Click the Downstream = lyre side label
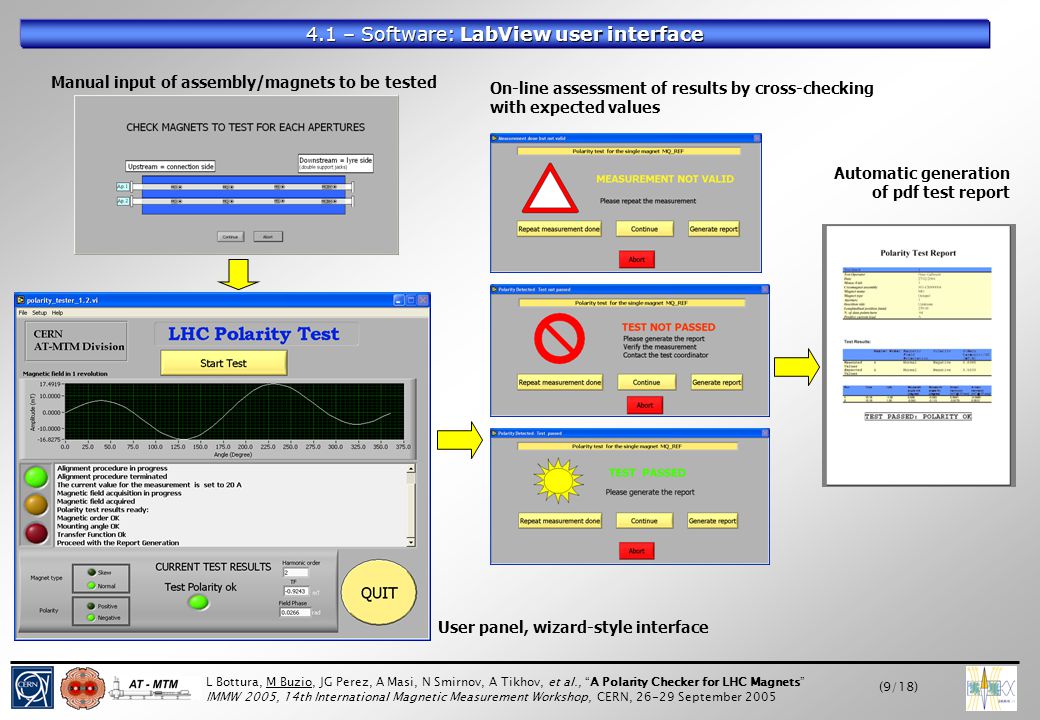The width and height of the screenshot is (1040, 720). coord(336,163)
